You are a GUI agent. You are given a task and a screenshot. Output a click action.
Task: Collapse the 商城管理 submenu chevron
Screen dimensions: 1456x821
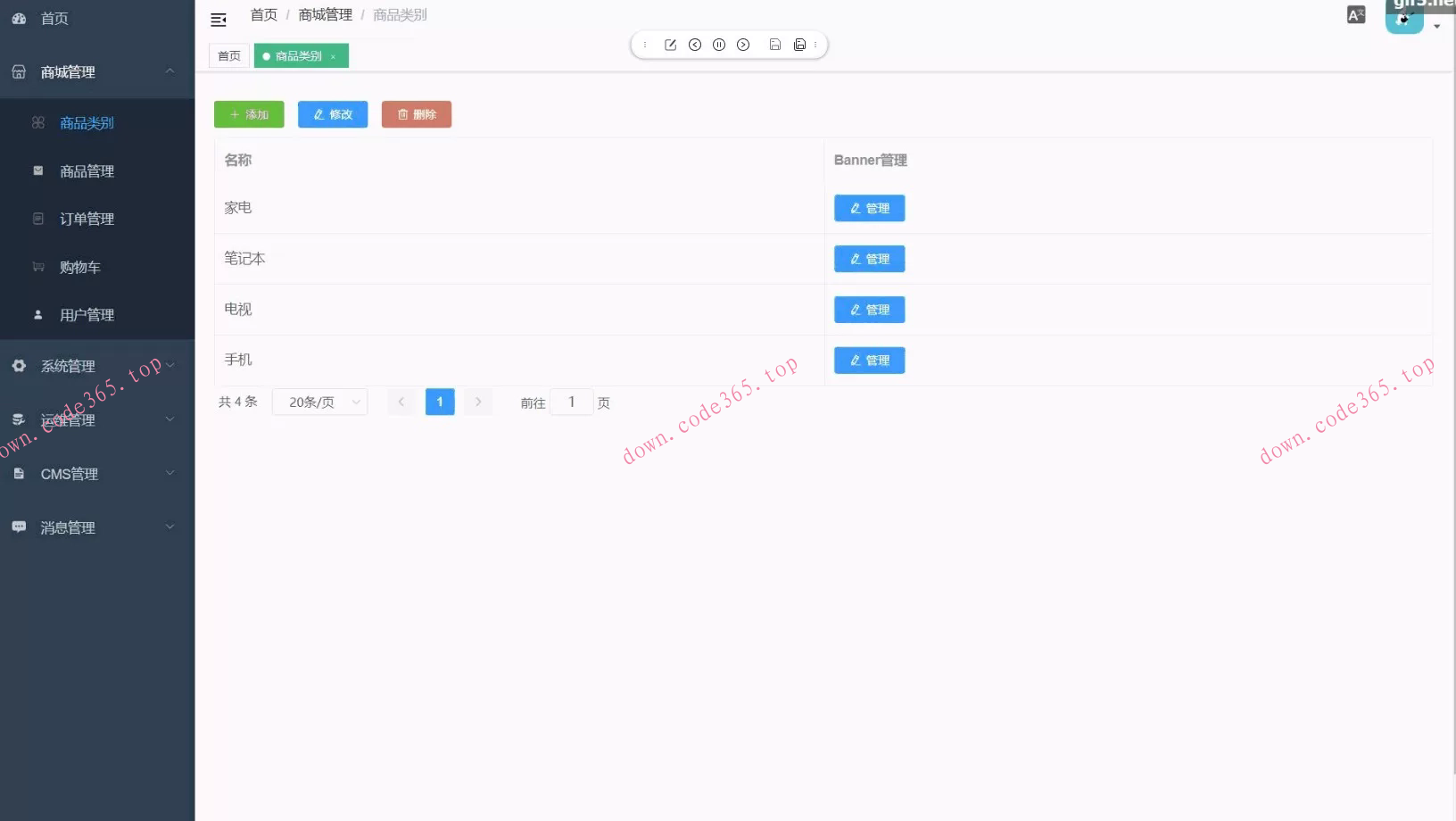170,70
